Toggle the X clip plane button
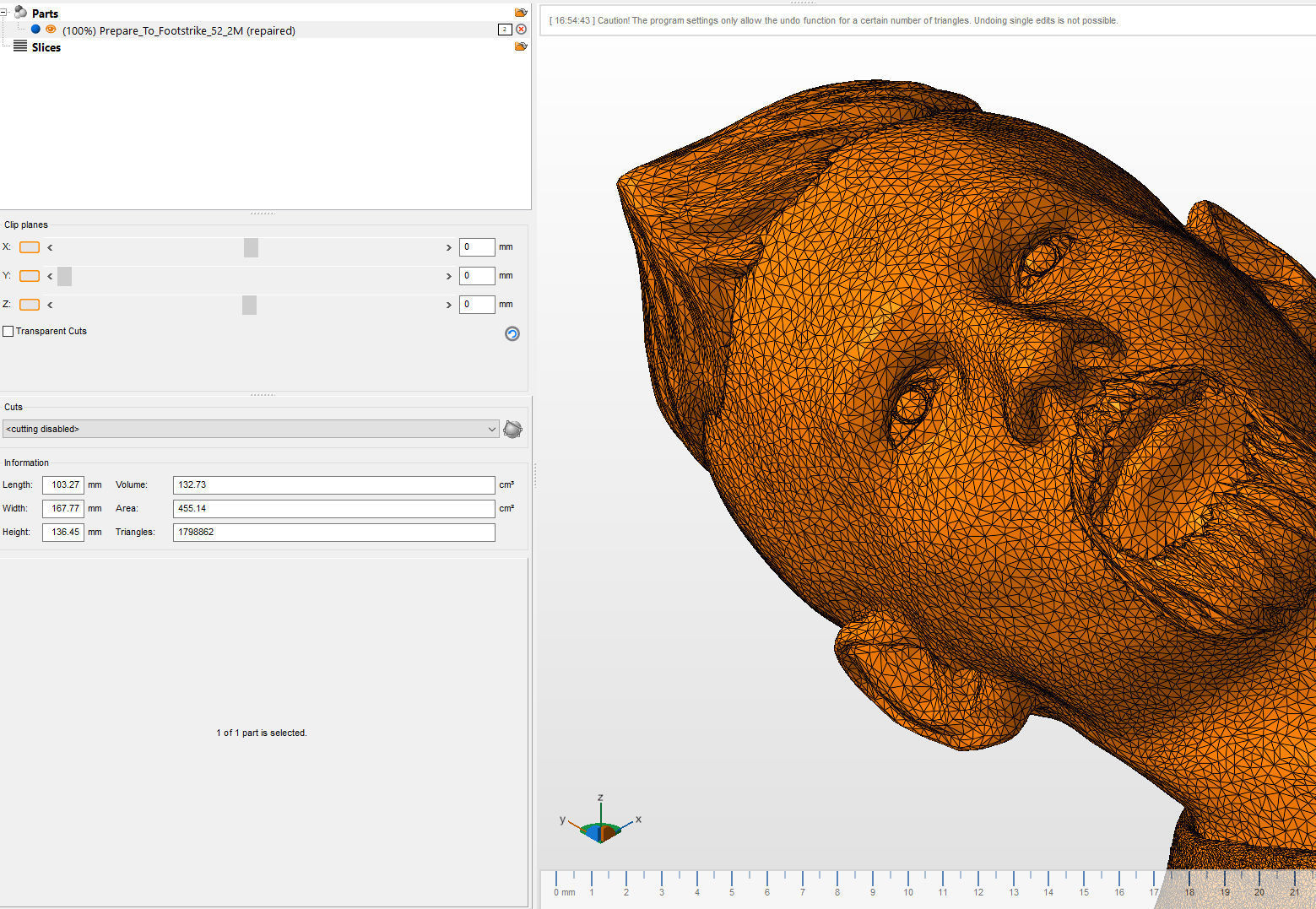The height and width of the screenshot is (909, 1316). tap(30, 247)
